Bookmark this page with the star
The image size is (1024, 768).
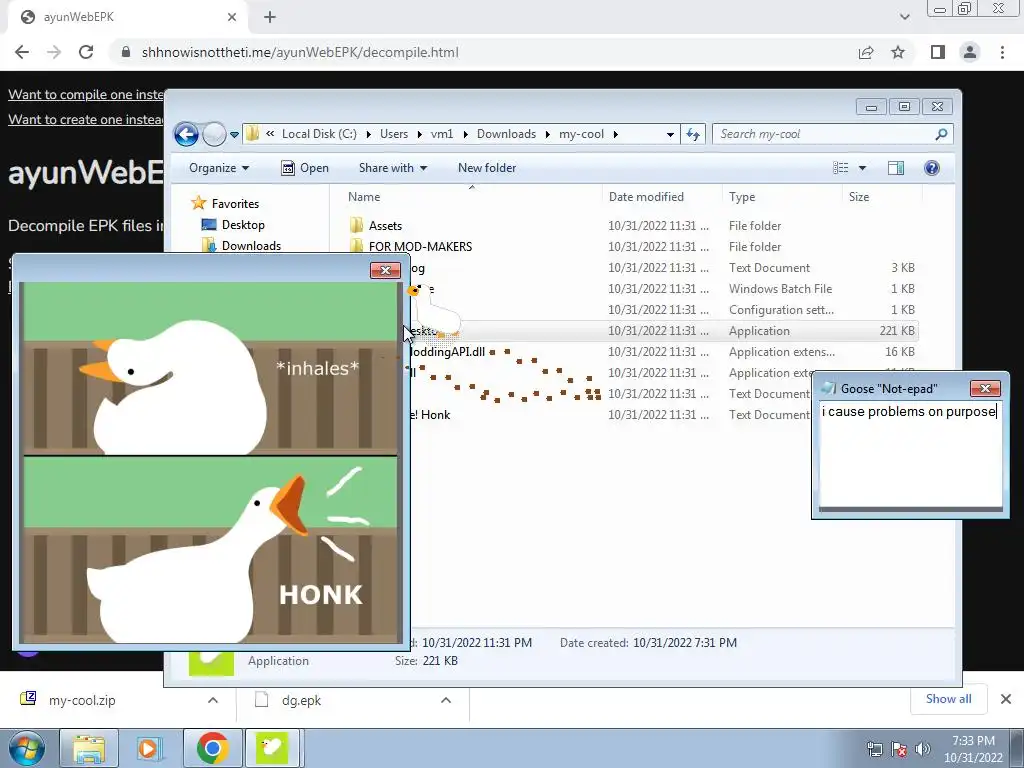(x=898, y=52)
